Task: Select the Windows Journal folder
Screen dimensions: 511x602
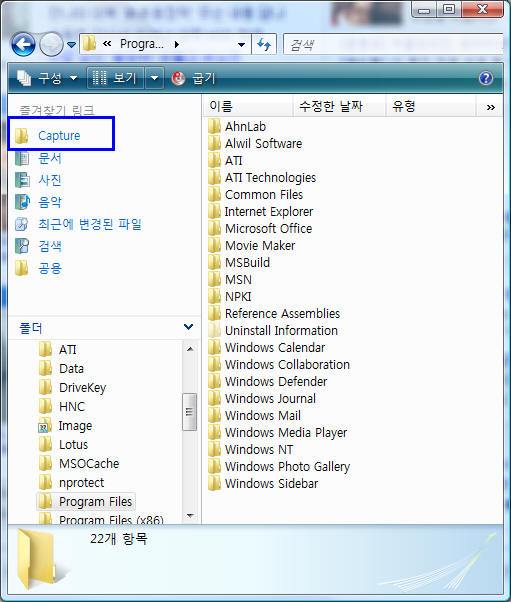Action: [262, 399]
